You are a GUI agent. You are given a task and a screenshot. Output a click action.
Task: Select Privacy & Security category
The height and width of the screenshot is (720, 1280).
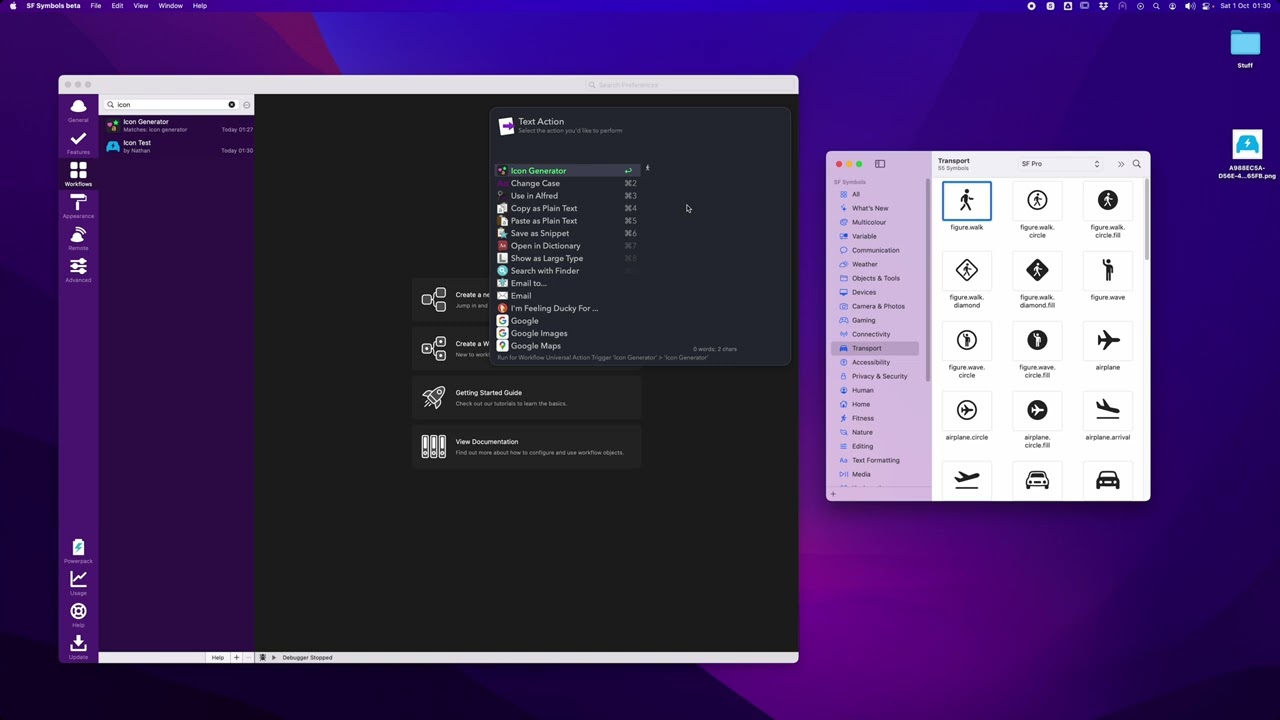874,376
